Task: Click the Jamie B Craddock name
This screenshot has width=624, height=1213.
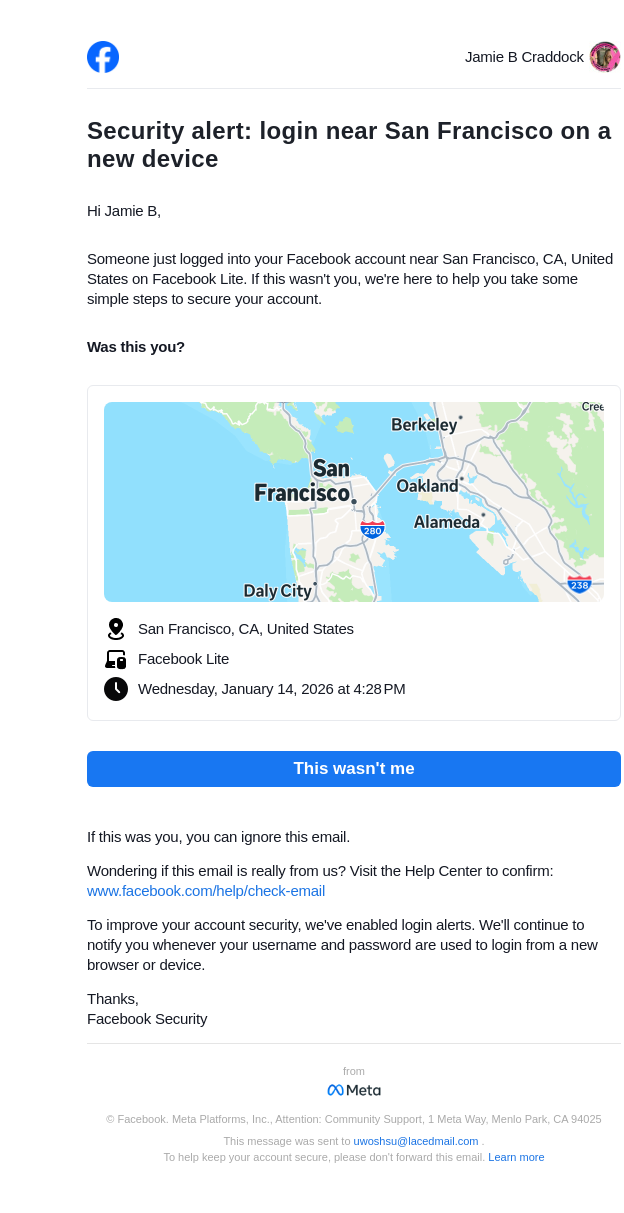Action: point(524,57)
